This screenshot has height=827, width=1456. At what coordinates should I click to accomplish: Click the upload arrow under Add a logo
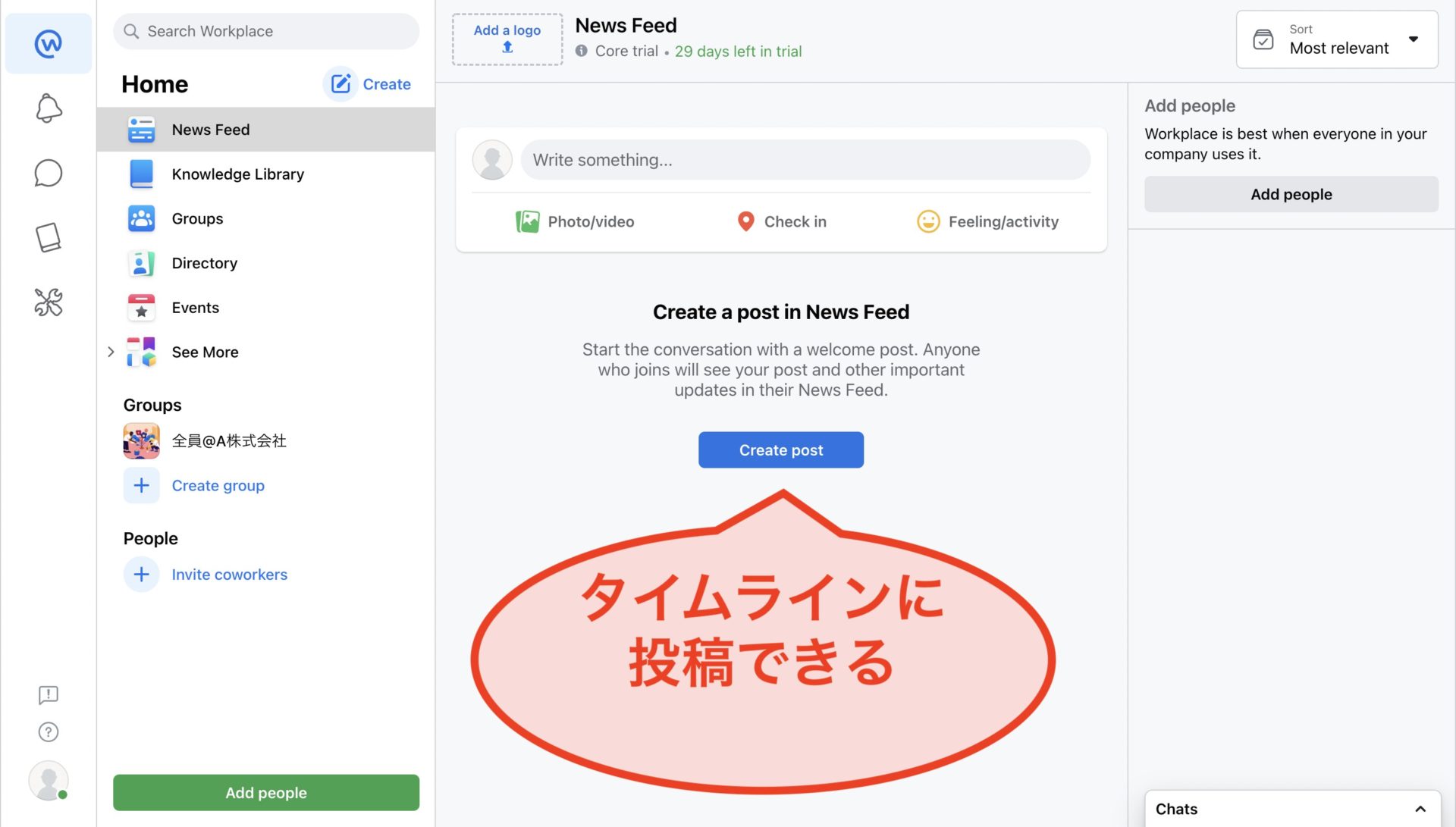click(507, 47)
